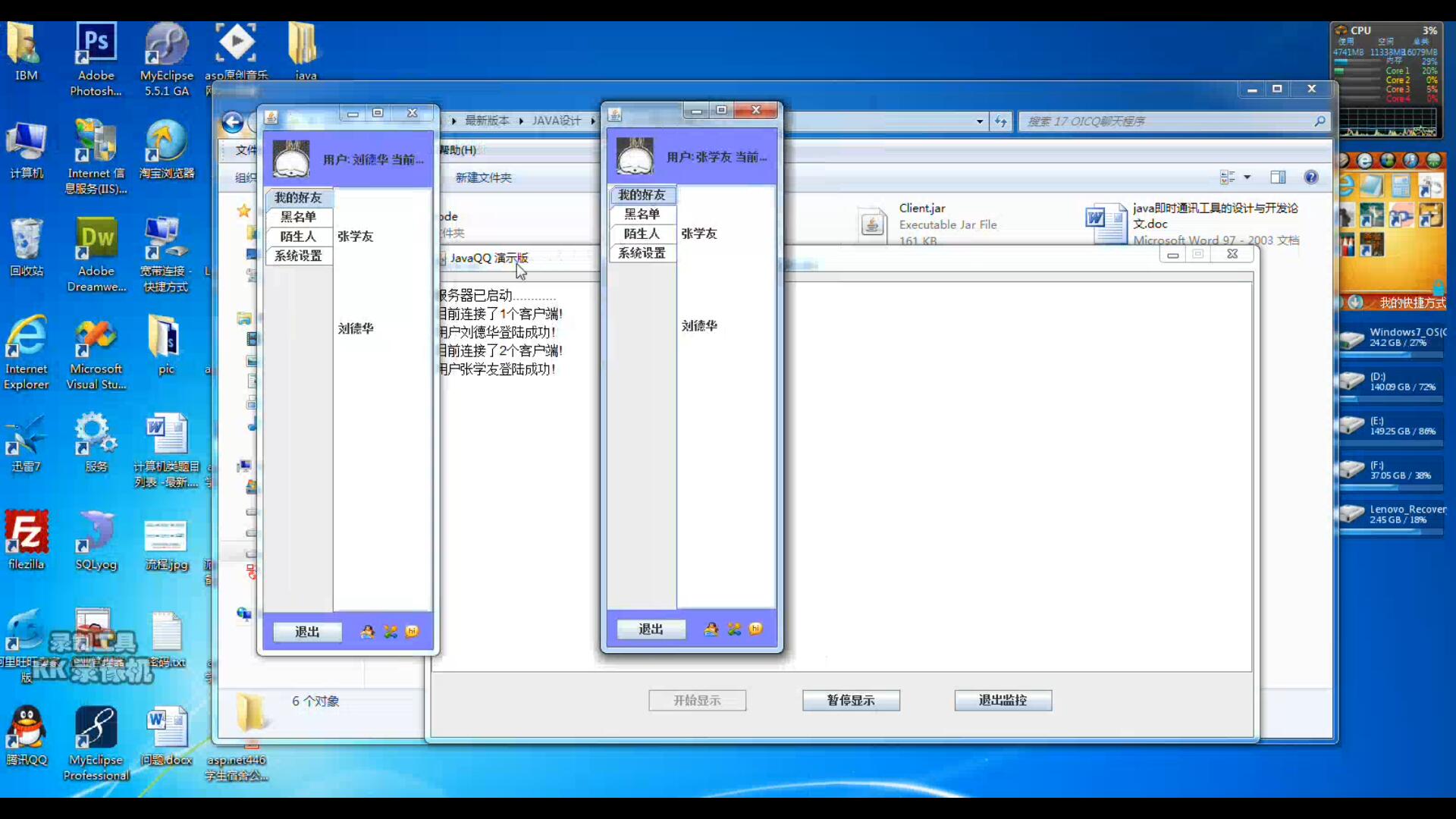Select 系统设置 tab in 张学友 window
1456x819 pixels.
click(642, 253)
